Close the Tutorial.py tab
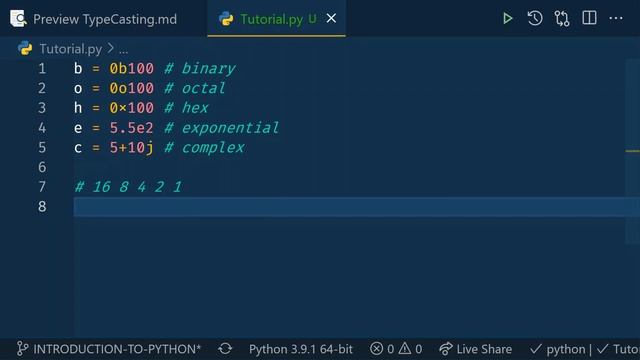Screen dimensions: 640x360 [331, 18]
